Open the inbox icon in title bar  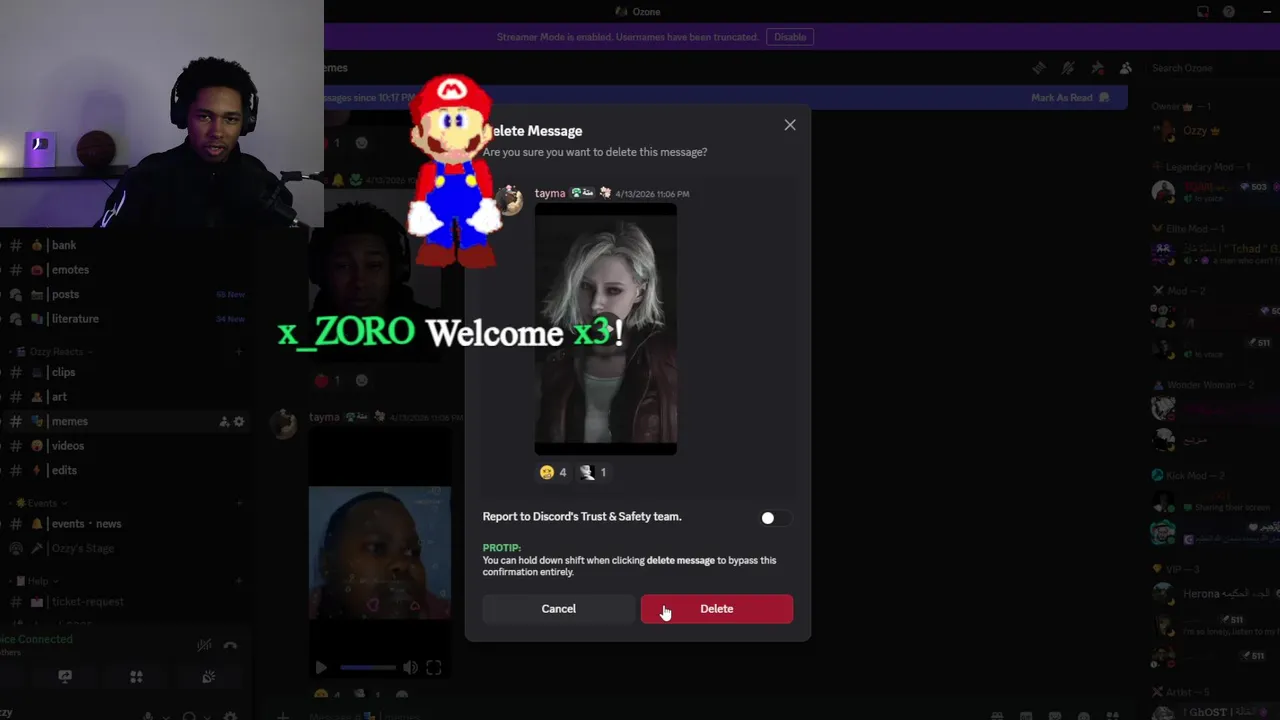(x=1203, y=12)
